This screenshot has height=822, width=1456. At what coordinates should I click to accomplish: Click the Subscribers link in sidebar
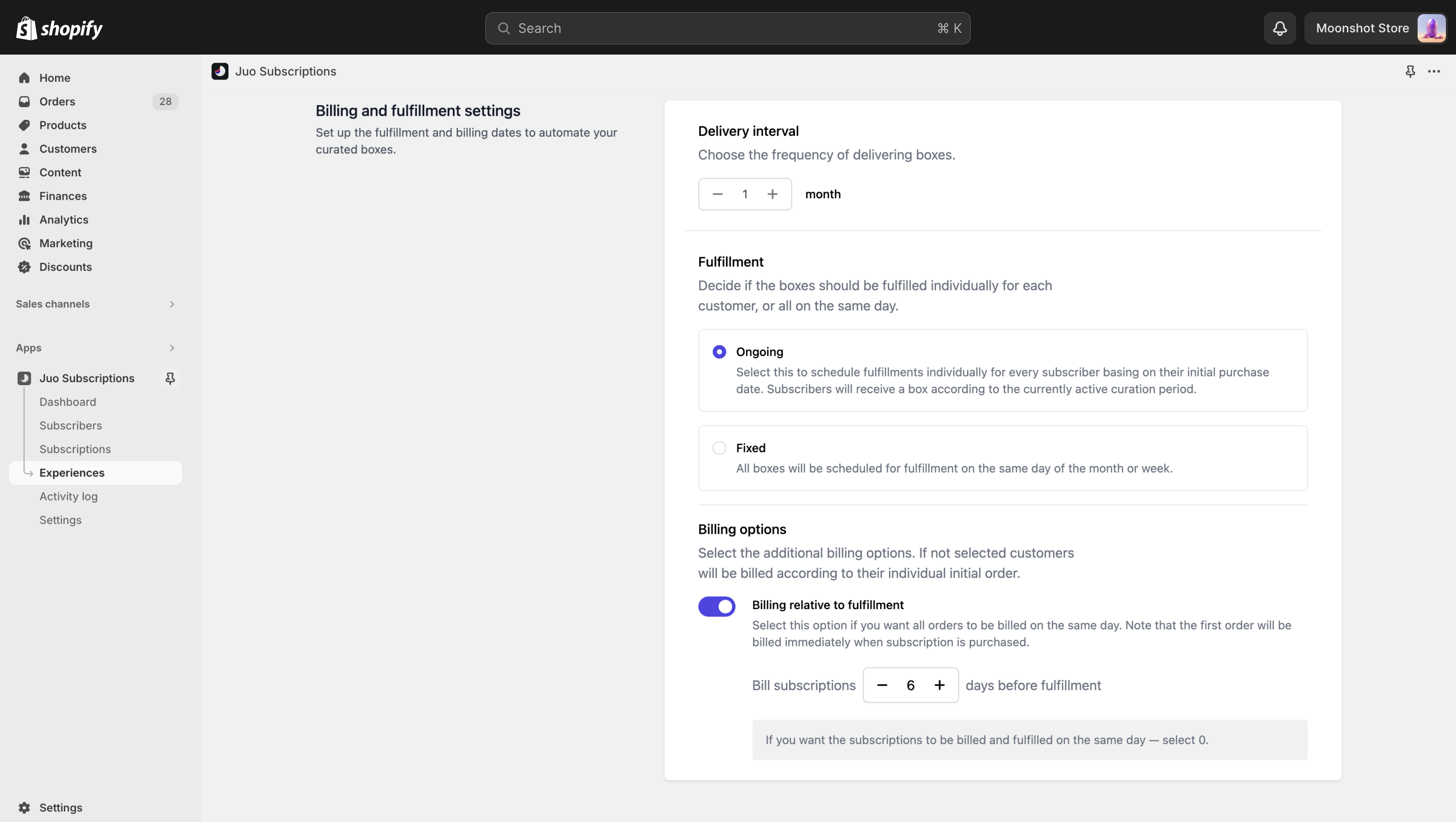click(x=70, y=425)
